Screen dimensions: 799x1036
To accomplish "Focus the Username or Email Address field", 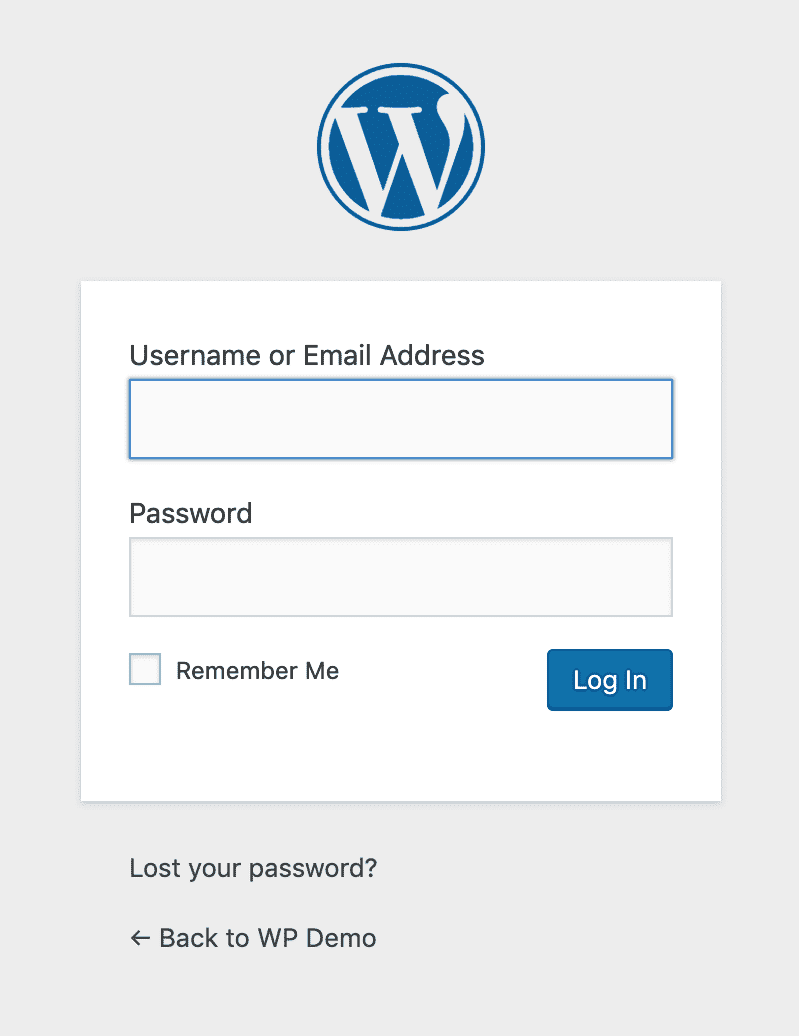I will (x=399, y=418).
